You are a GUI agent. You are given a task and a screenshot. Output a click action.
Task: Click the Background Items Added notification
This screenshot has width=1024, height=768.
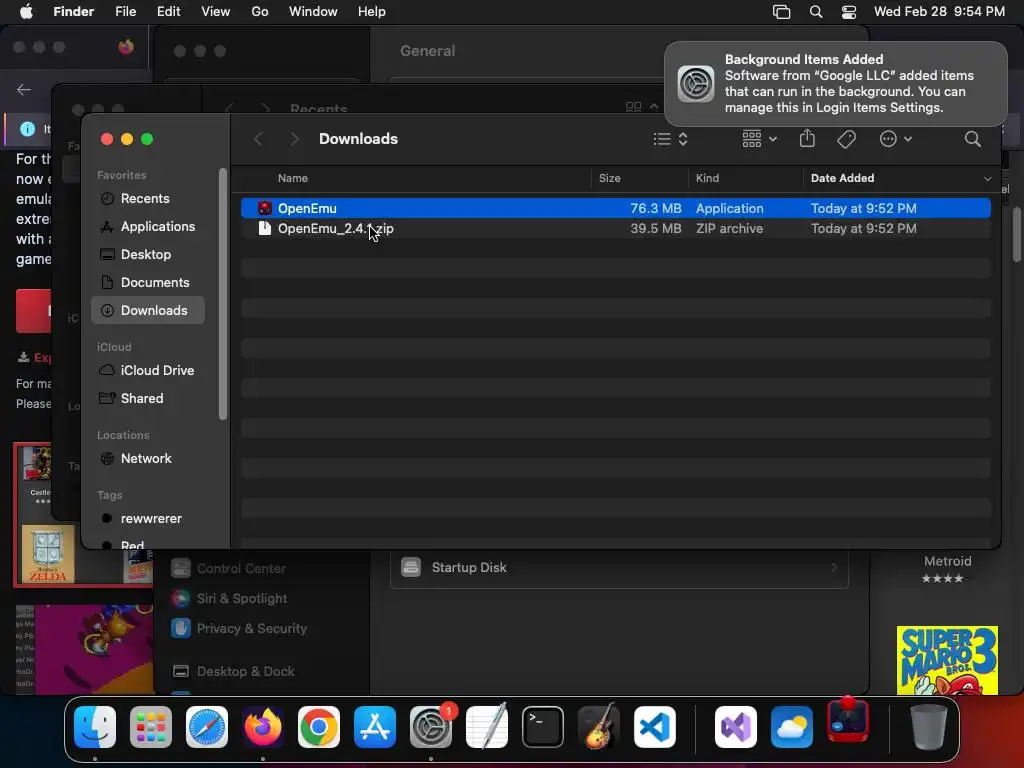(x=835, y=84)
